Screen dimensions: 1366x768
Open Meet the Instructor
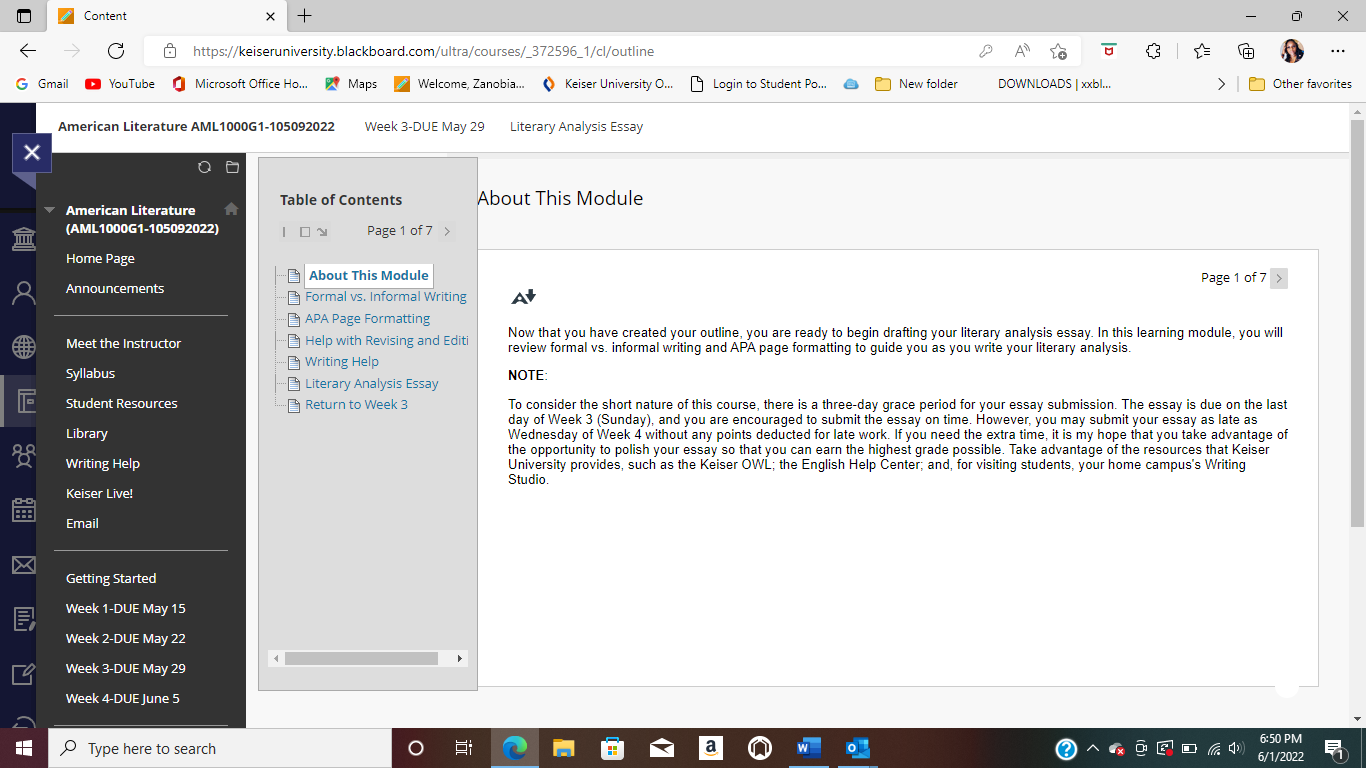tap(123, 343)
